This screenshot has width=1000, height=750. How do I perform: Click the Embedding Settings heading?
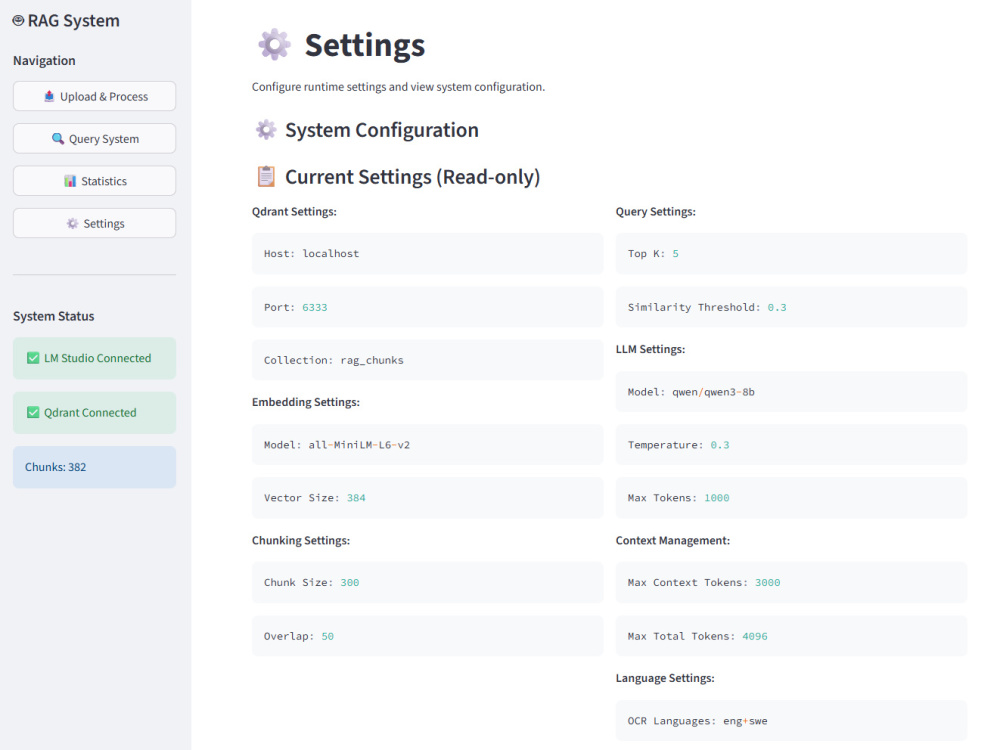[305, 402]
